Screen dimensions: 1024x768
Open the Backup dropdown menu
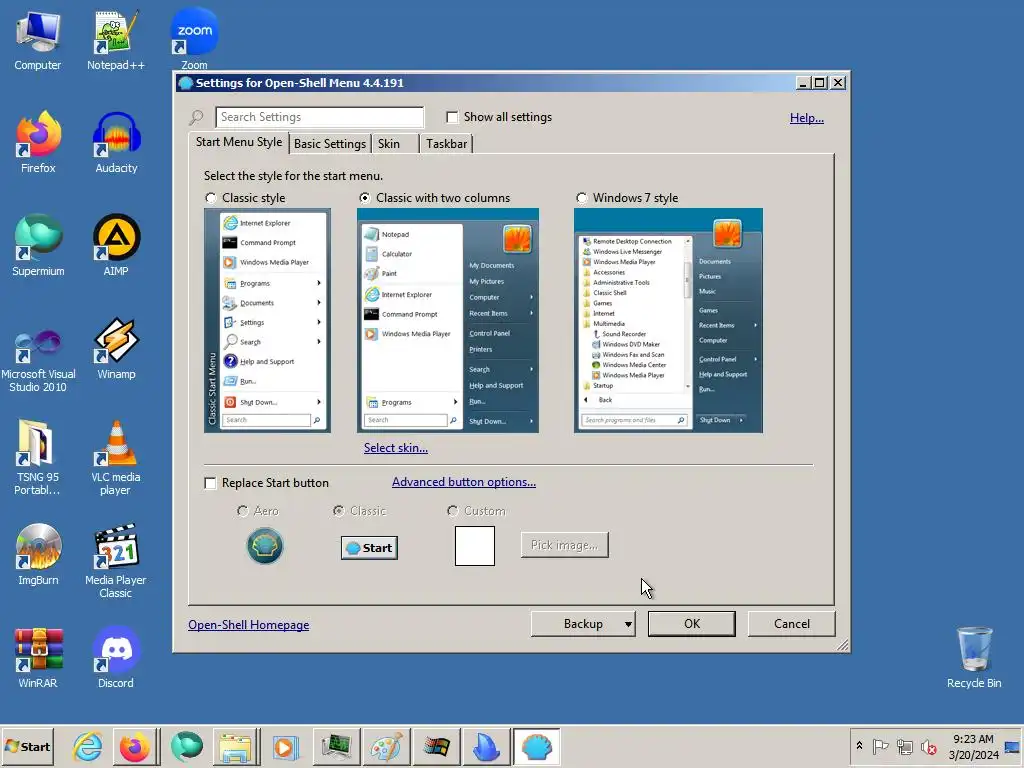(583, 624)
